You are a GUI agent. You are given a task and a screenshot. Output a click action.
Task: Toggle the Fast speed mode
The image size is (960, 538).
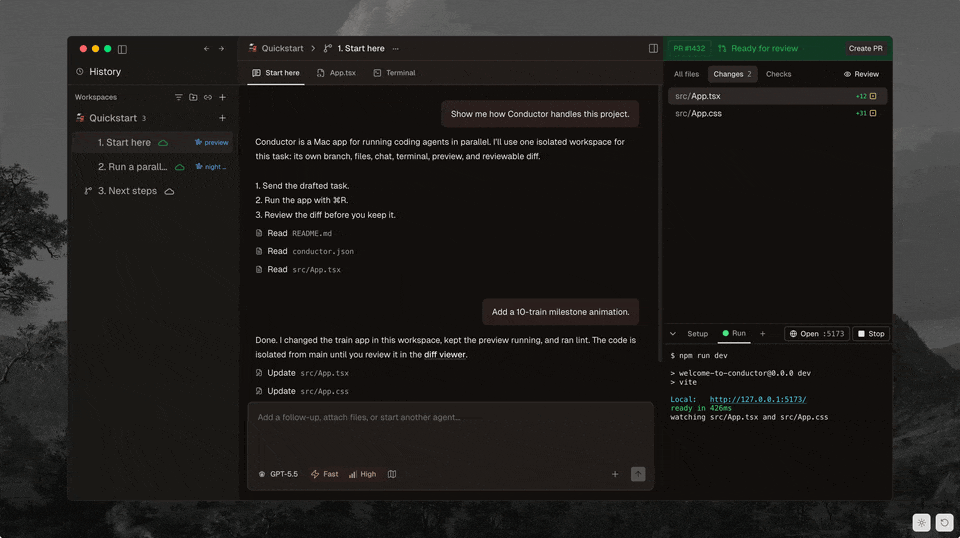pos(324,474)
